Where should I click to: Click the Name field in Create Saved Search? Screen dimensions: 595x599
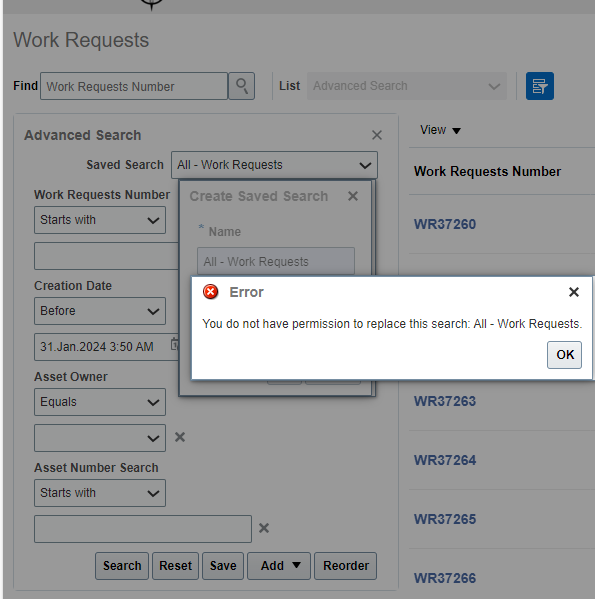coord(276,261)
